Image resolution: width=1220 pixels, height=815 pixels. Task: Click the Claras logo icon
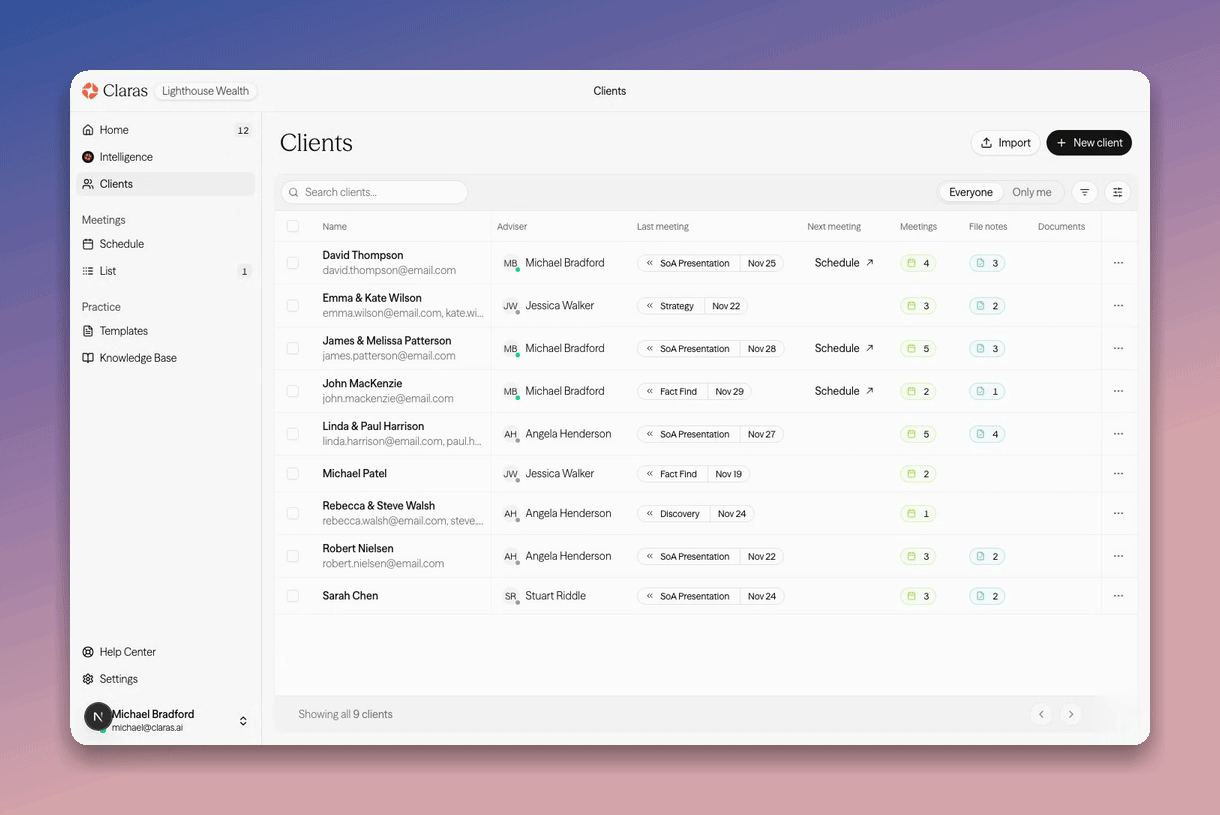[90, 91]
